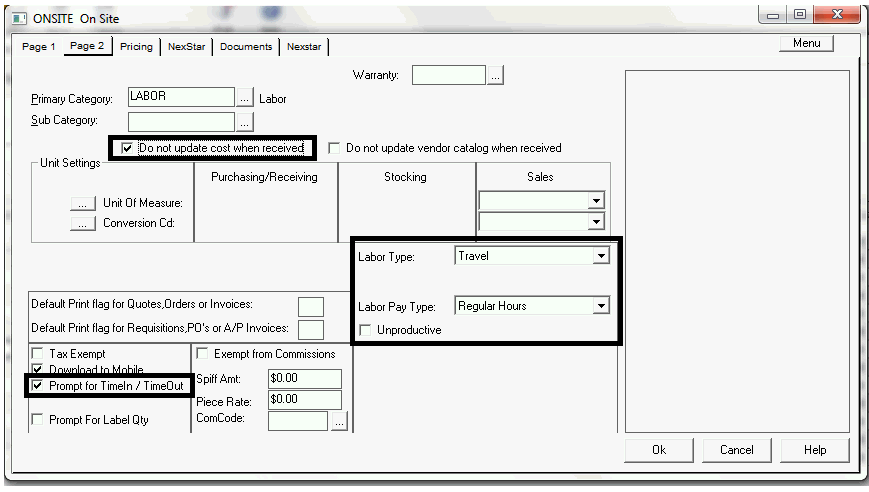The height and width of the screenshot is (492, 869).
Task: Click the Menu button
Action: pos(806,44)
